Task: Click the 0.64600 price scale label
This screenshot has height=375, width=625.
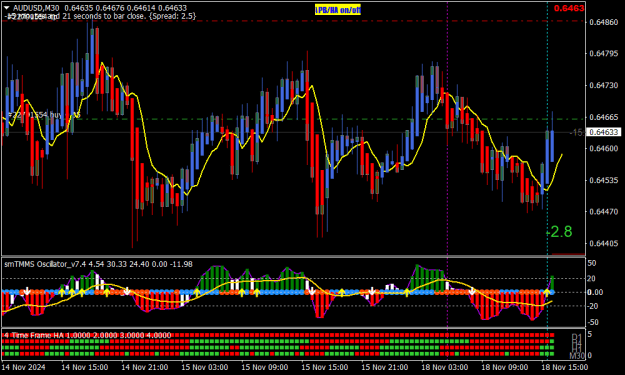Action: 604,148
